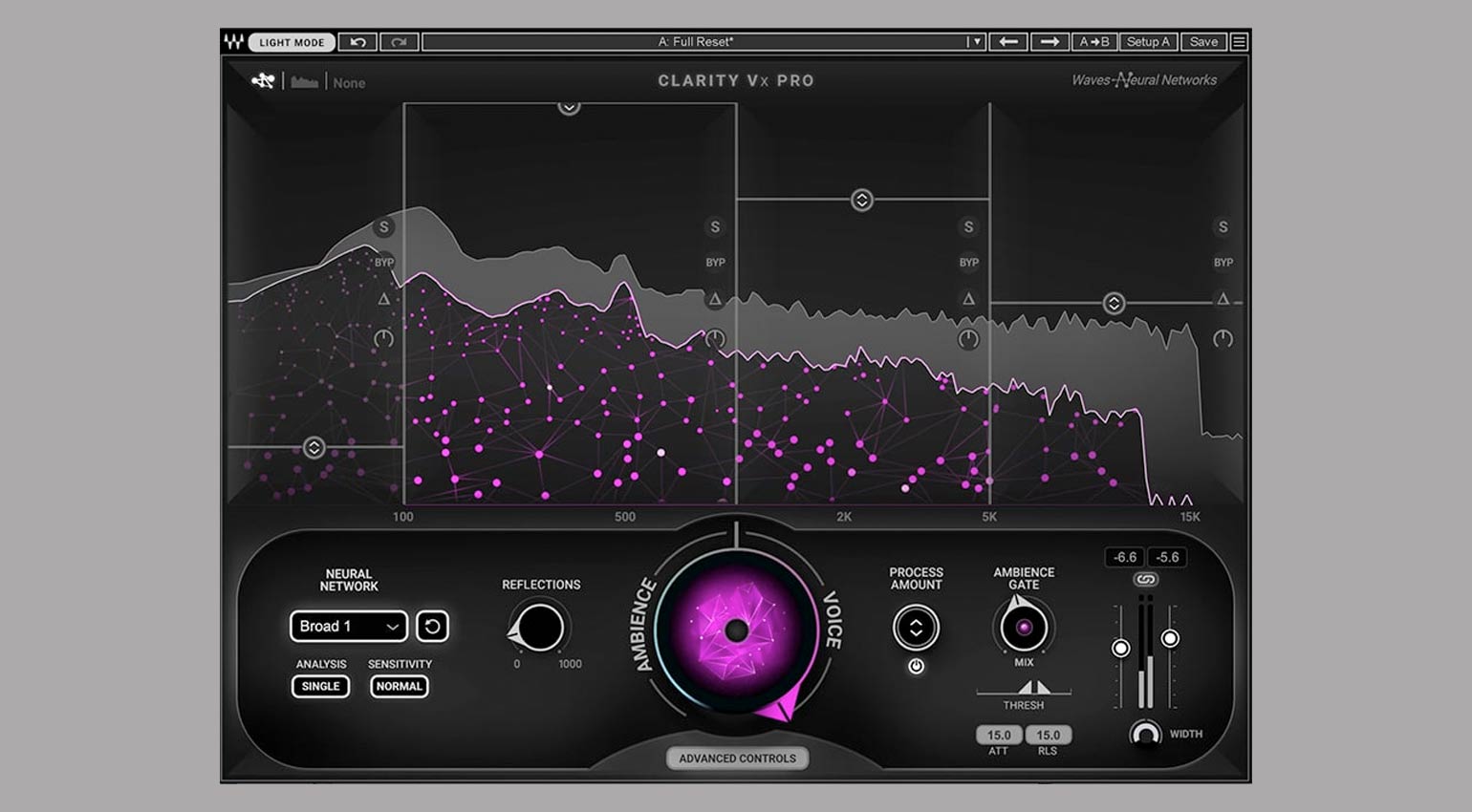
Task: Solo the third frequency band
Action: click(968, 227)
